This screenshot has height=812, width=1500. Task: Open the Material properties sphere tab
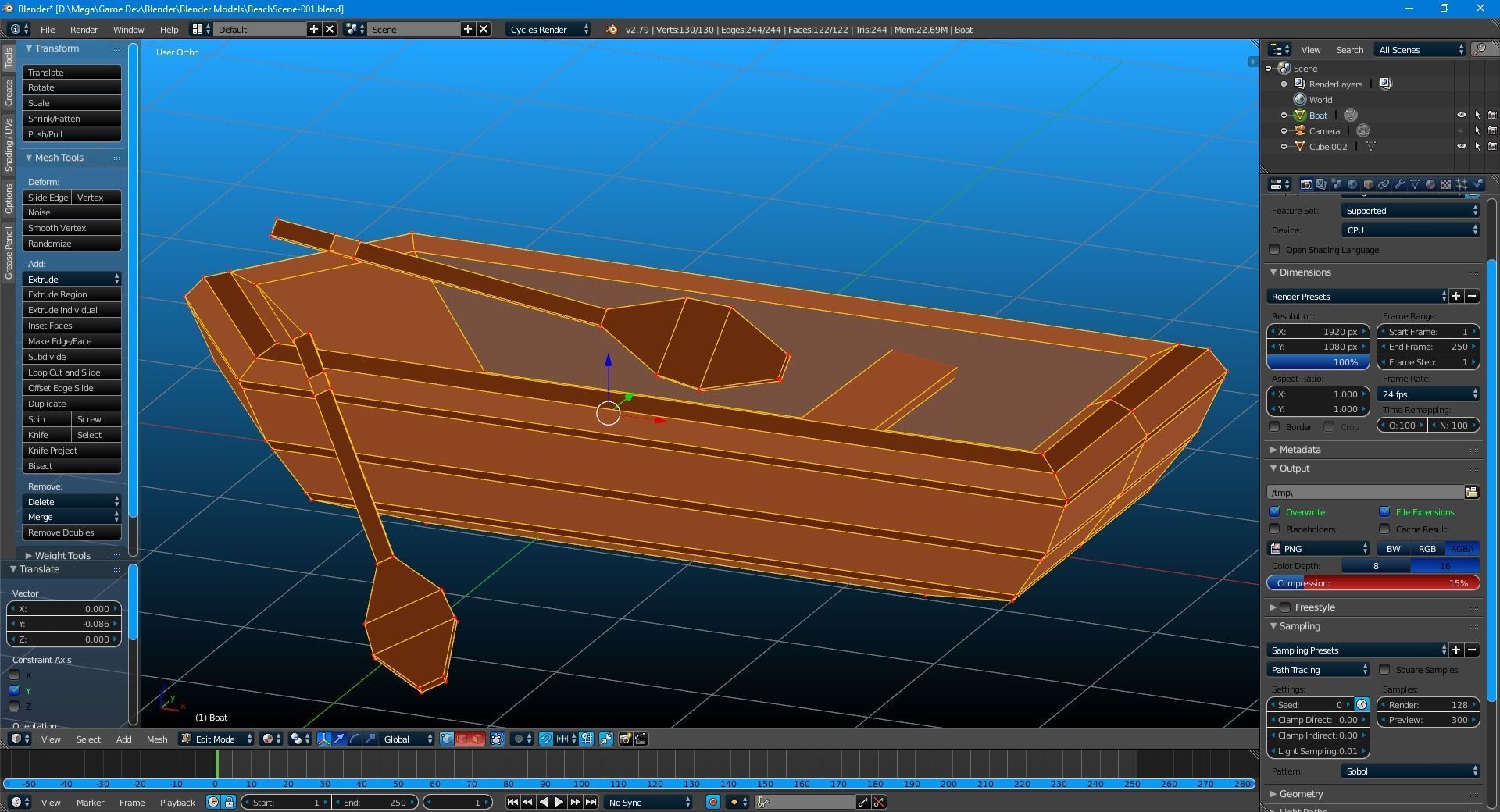[1430, 184]
